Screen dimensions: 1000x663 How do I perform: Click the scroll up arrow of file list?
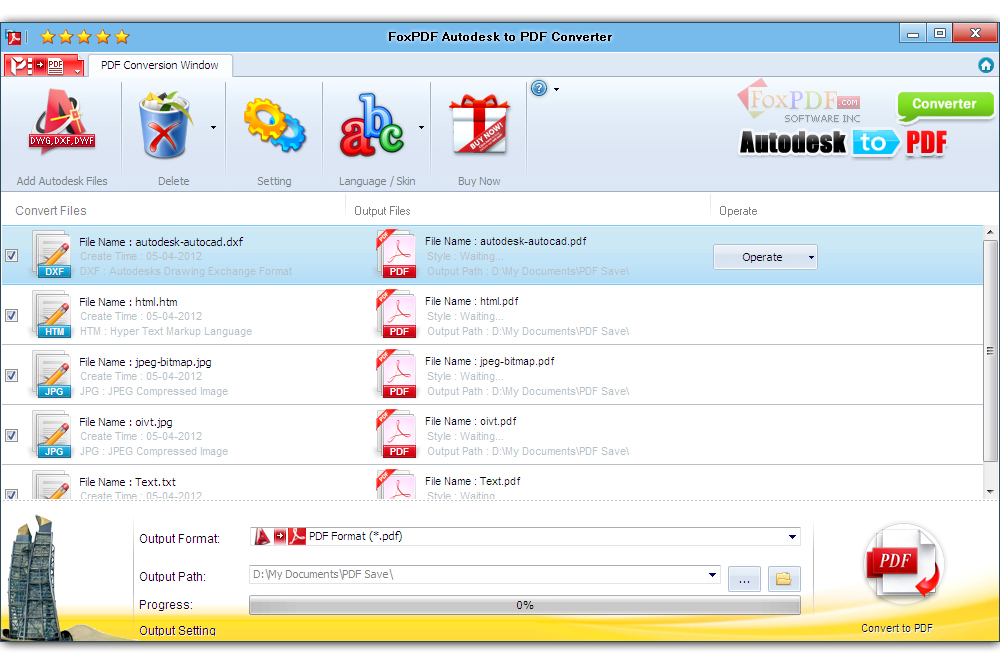click(x=990, y=232)
